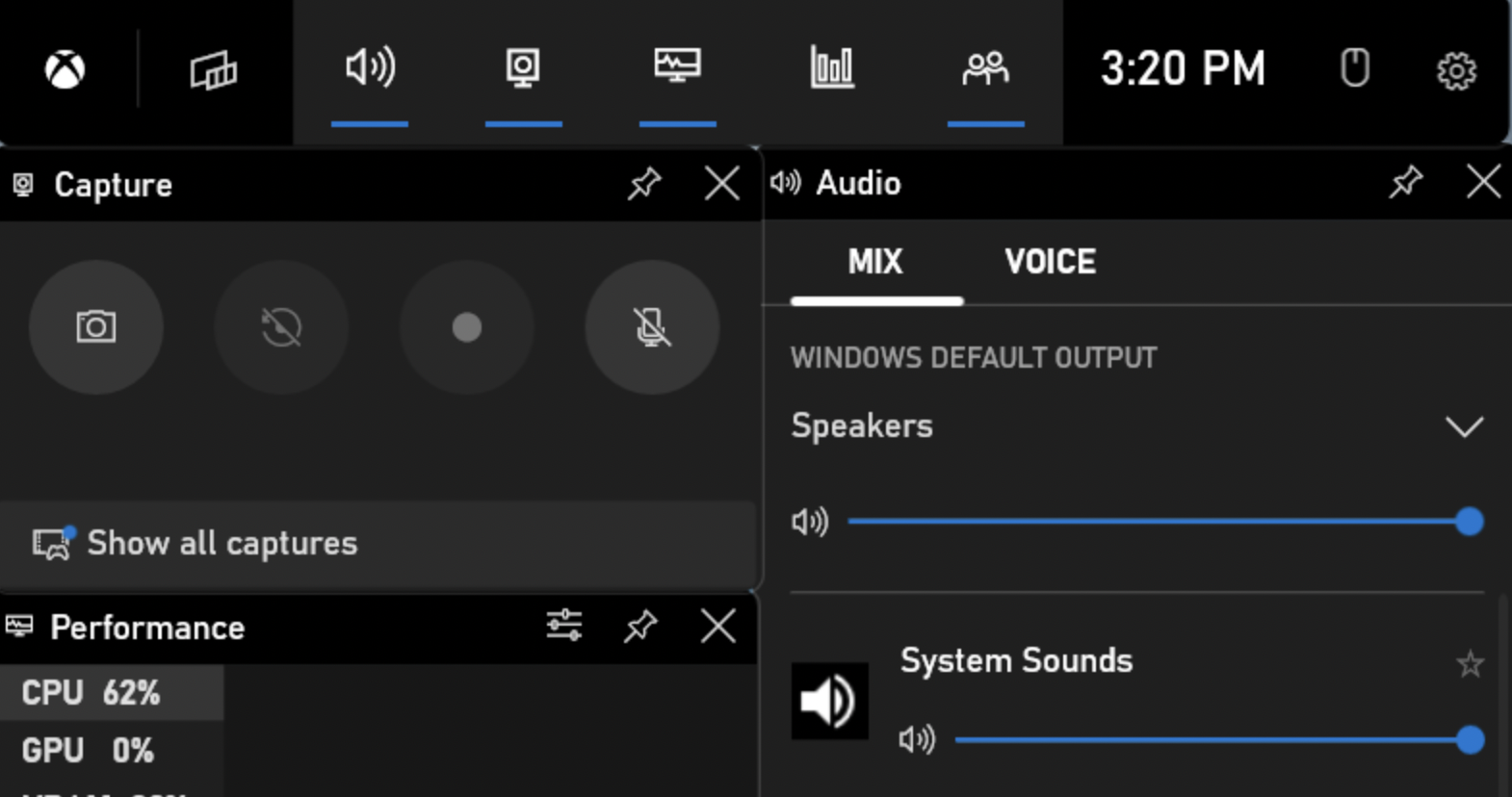Toggle microphone while recording
This screenshot has width=1512, height=797.
(x=652, y=327)
